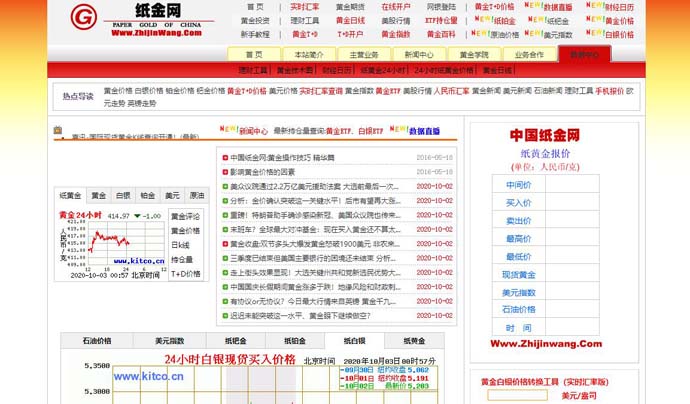Switch small chart to 铂金 tab
This screenshot has height=404, width=690.
point(148,195)
